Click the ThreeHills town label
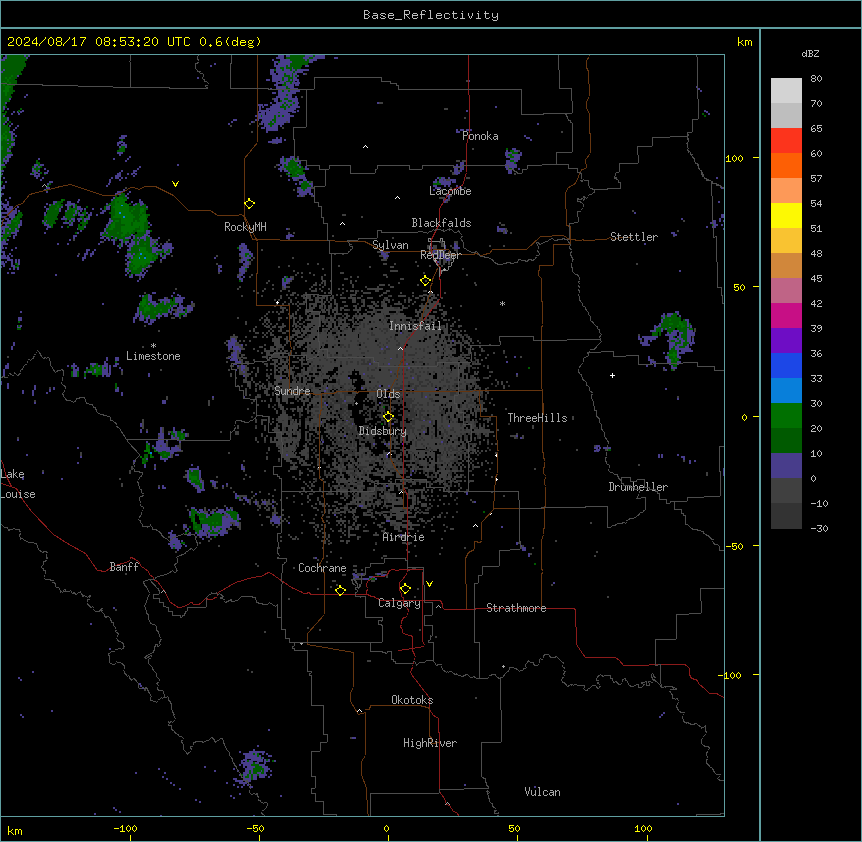862x842 pixels. (537, 418)
